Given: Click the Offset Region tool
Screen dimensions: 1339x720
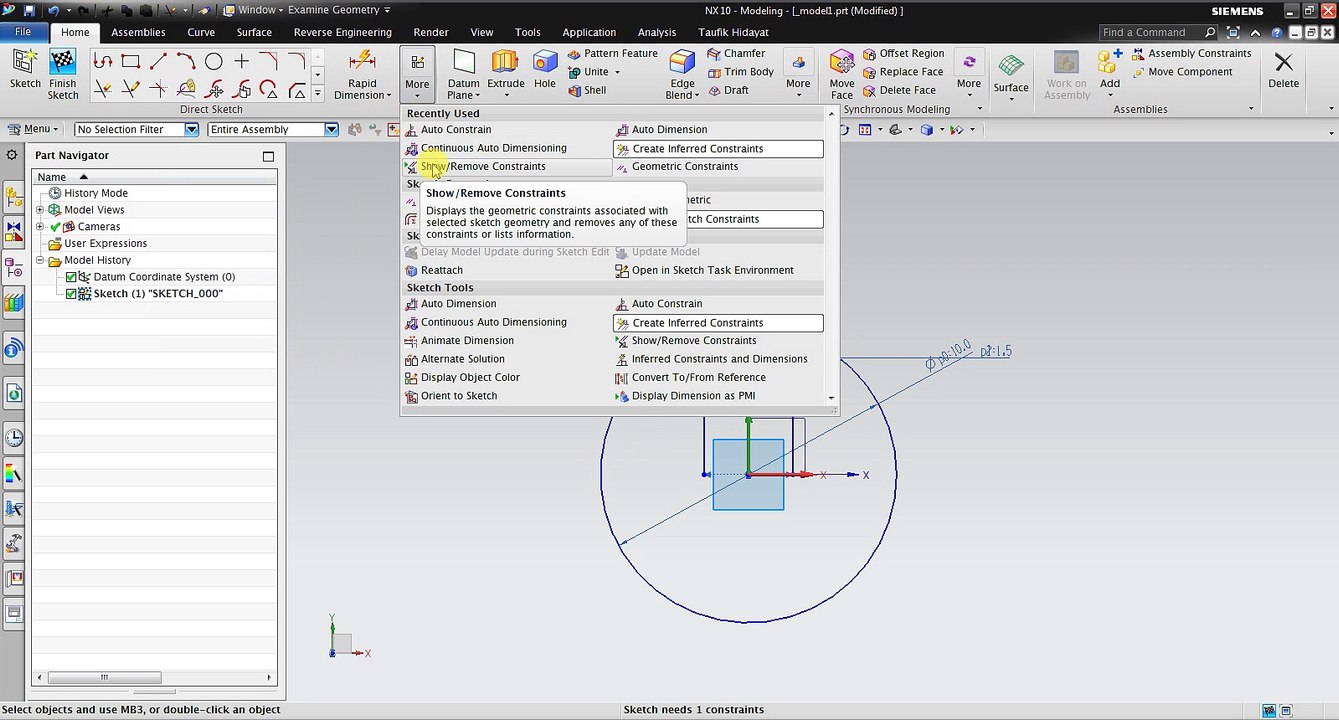Looking at the screenshot, I should 903,53.
